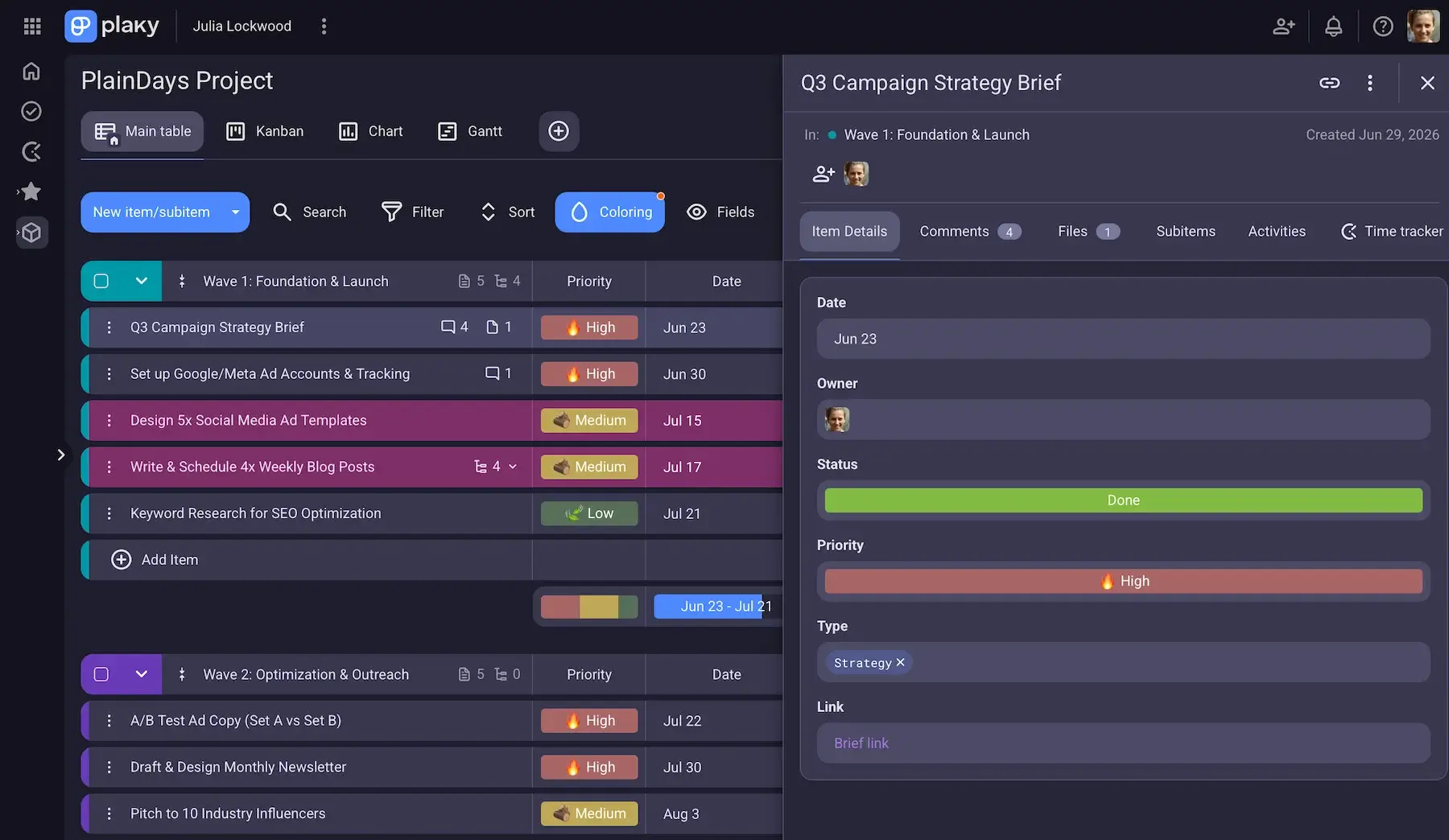Image resolution: width=1449 pixels, height=840 pixels.
Task: Click the Filter button
Action: 412,212
